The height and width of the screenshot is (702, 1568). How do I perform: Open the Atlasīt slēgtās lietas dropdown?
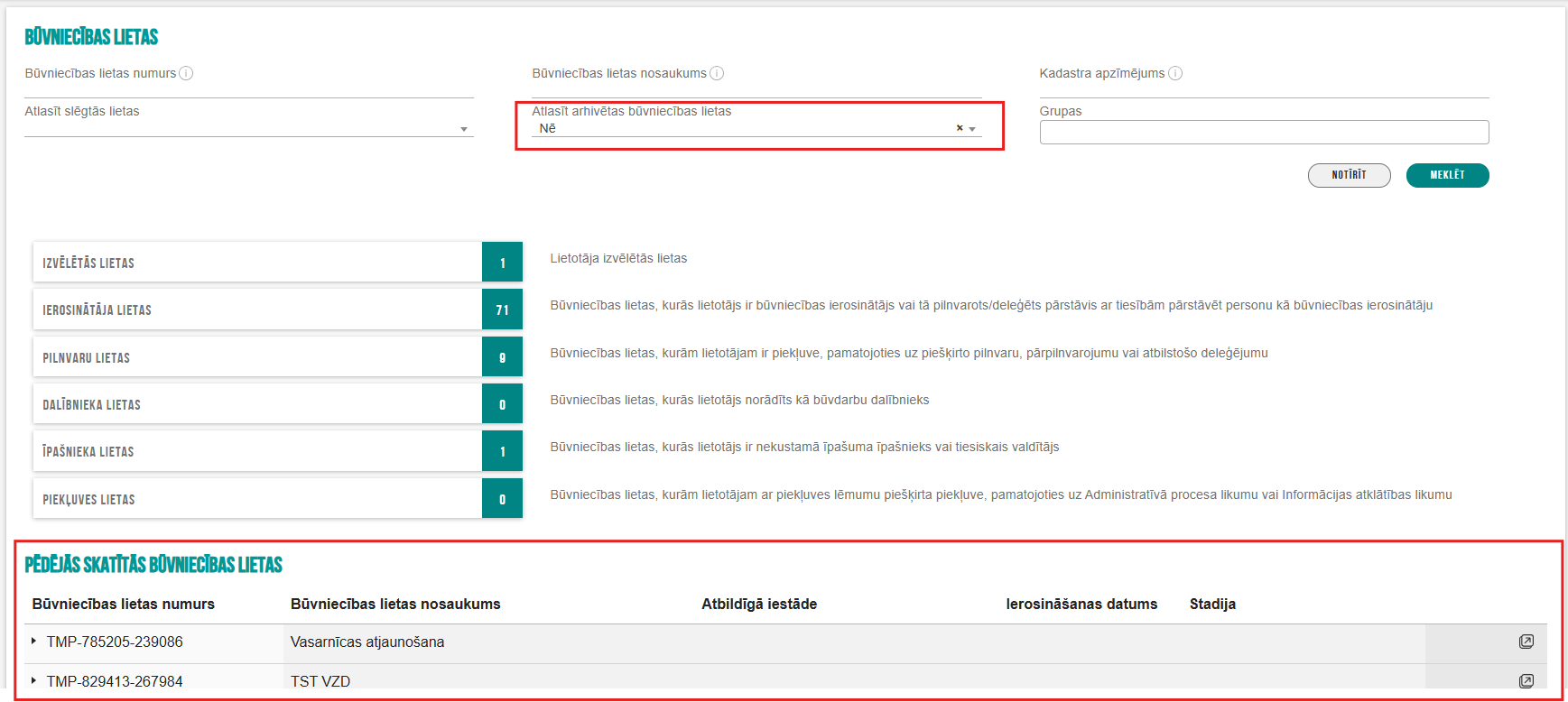click(463, 129)
